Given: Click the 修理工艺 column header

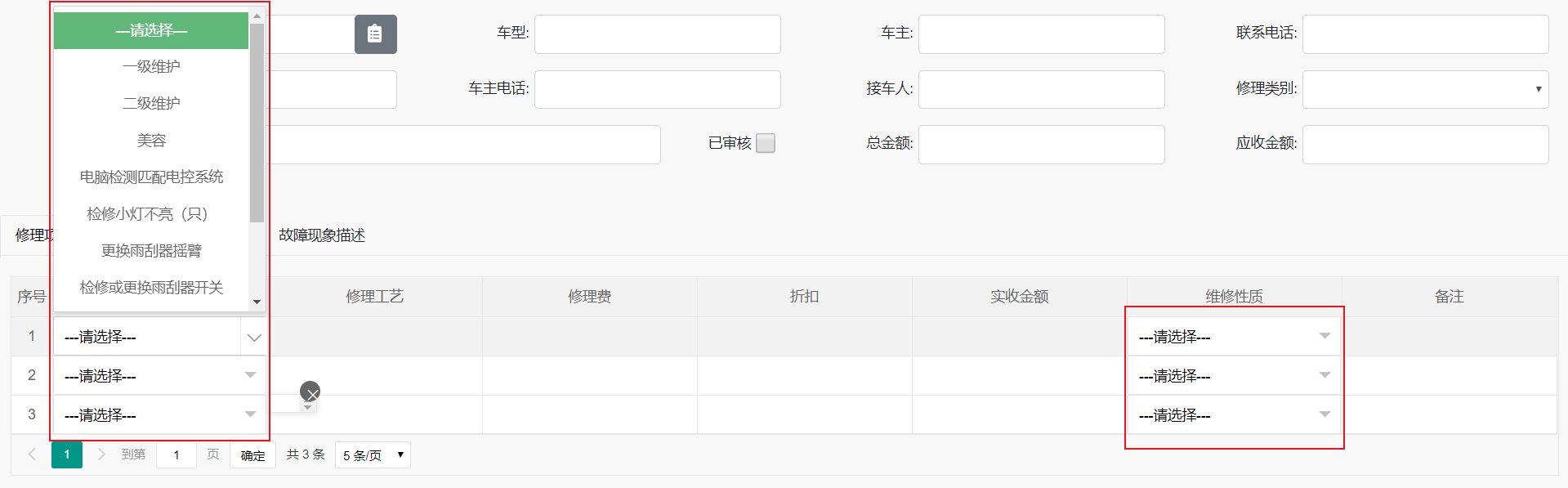Looking at the screenshot, I should 375,296.
